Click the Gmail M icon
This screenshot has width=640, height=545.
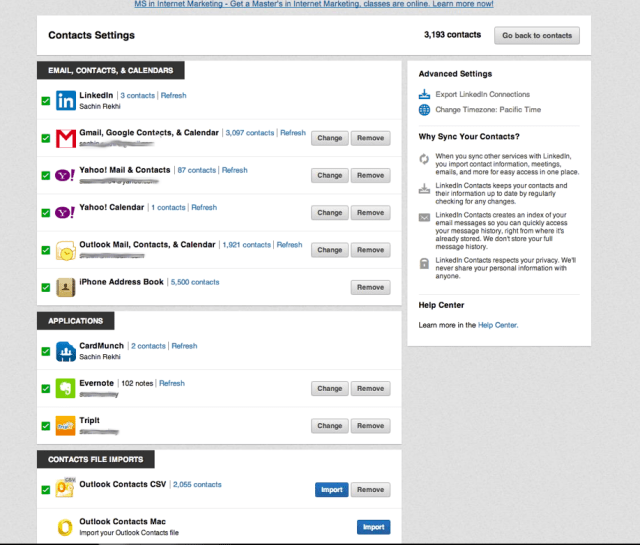65,138
